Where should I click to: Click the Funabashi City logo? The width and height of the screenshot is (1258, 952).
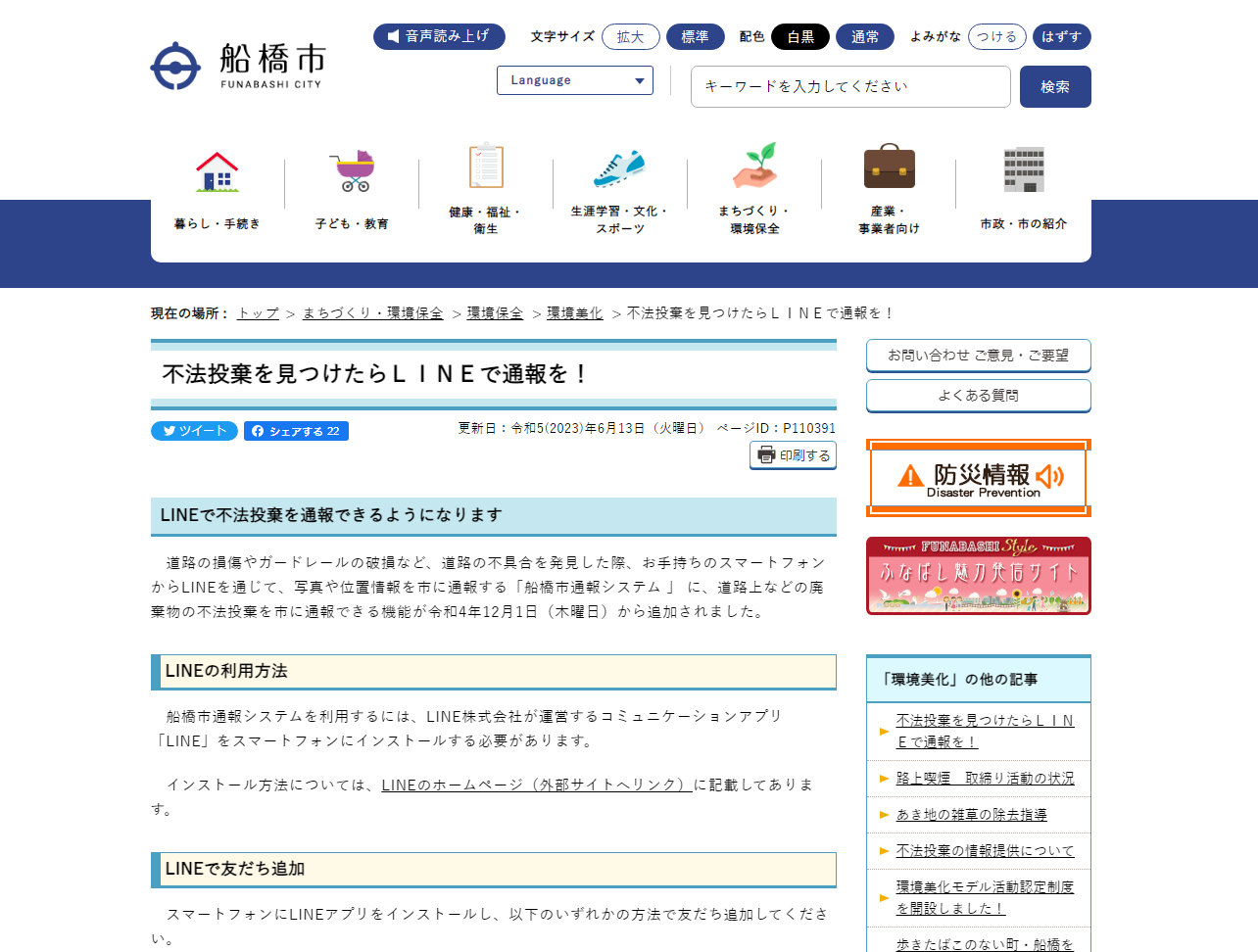pyautogui.click(x=237, y=66)
